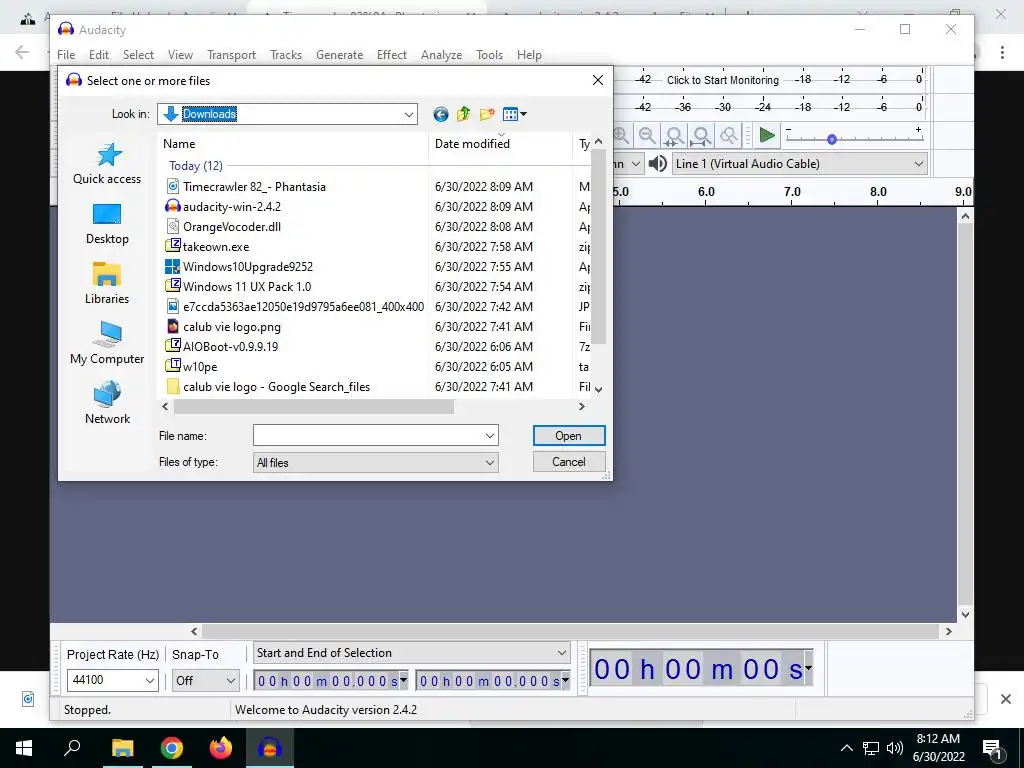1024x768 pixels.
Task: Expand the File name dropdown arrow
Action: (490, 436)
